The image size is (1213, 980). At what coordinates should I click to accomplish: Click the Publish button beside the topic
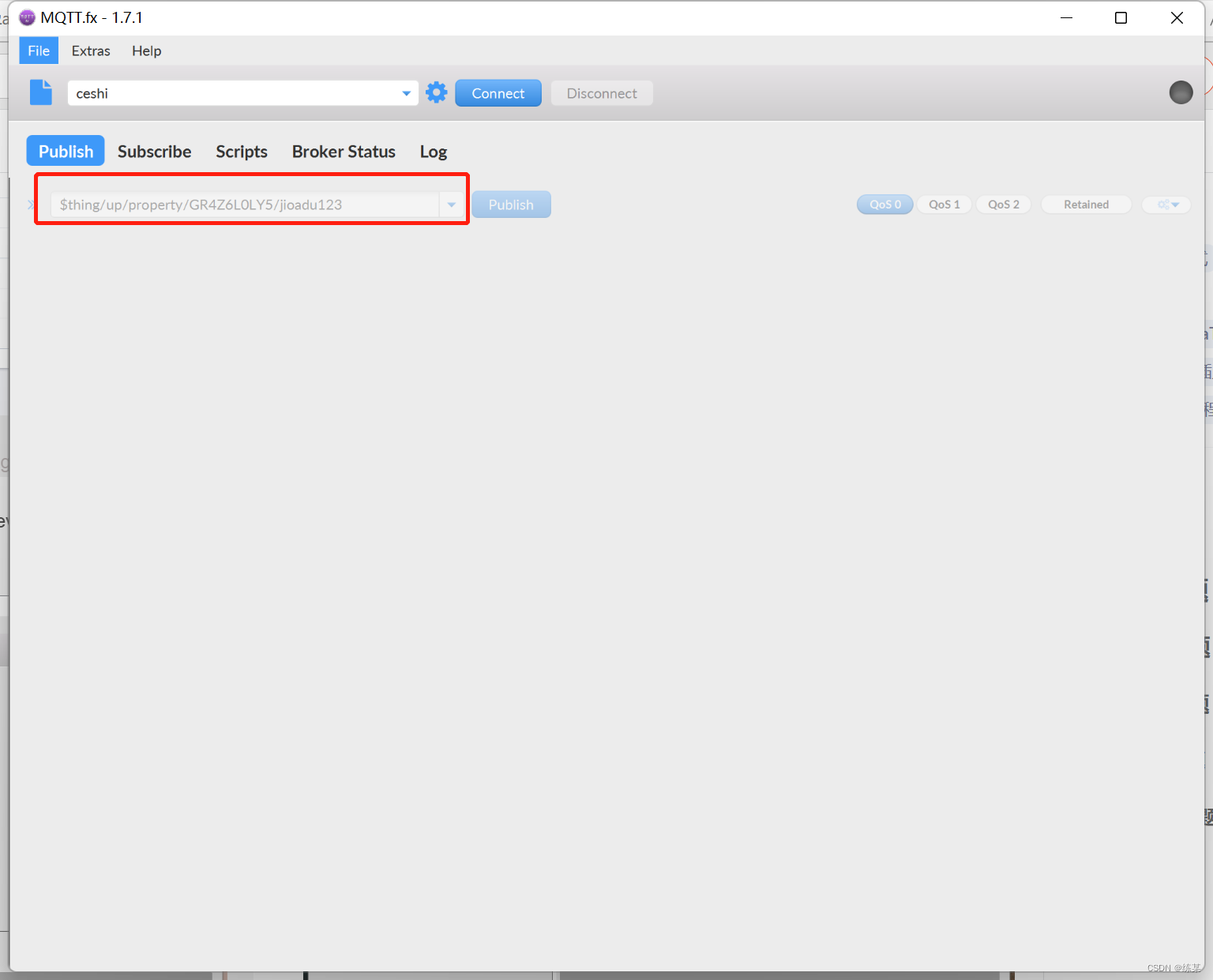click(511, 205)
